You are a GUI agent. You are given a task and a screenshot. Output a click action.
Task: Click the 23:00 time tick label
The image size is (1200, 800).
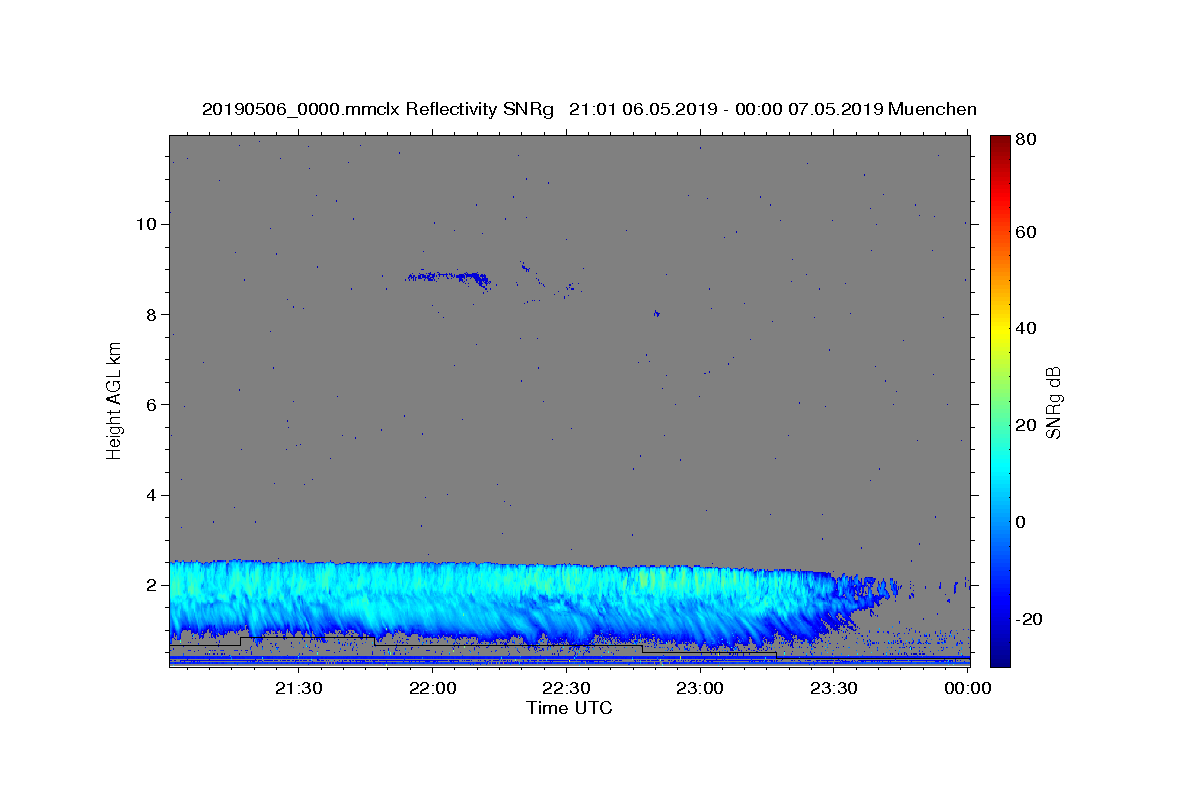coord(700,688)
